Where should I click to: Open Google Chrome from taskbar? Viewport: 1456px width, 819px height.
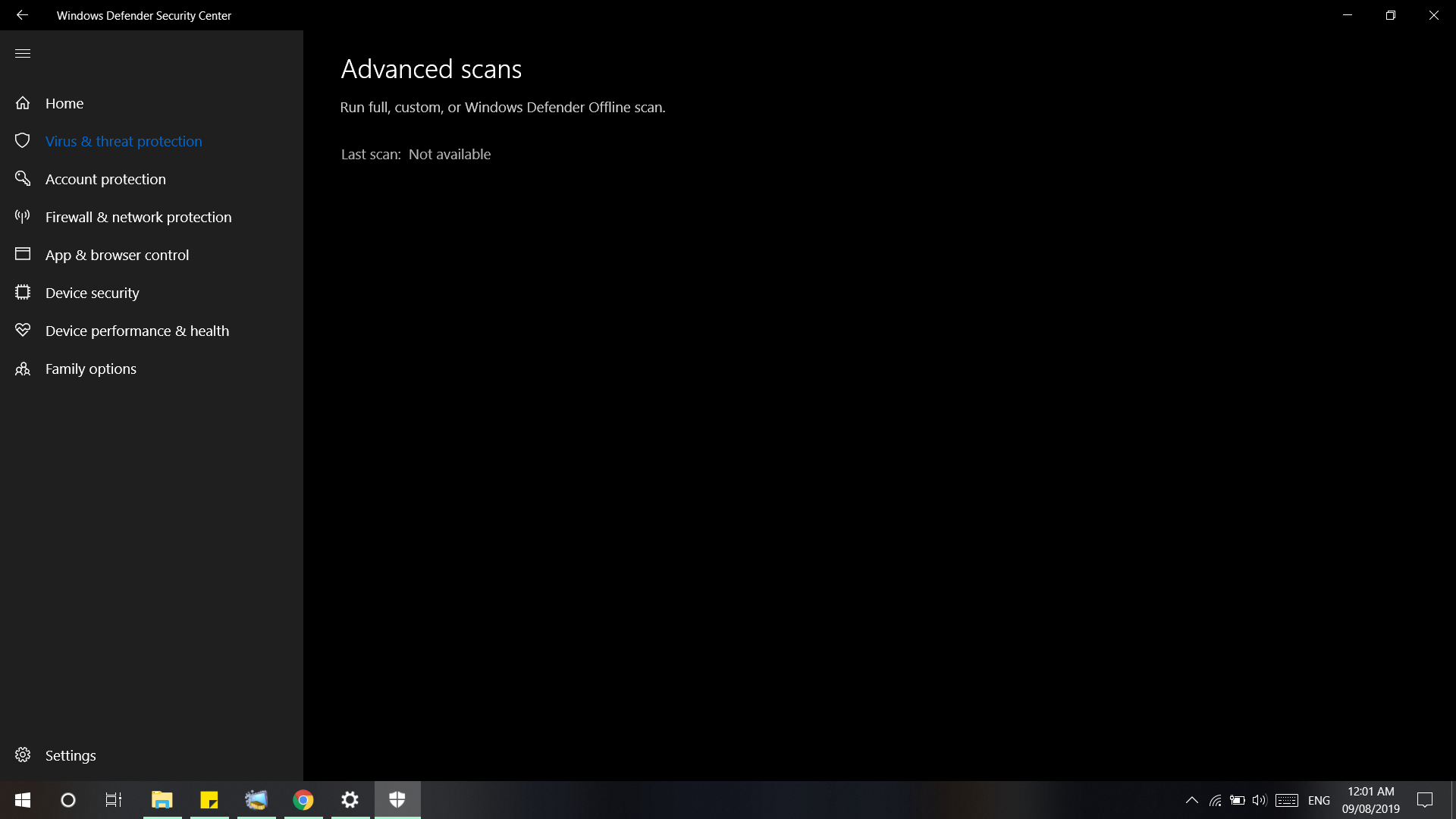[x=303, y=800]
